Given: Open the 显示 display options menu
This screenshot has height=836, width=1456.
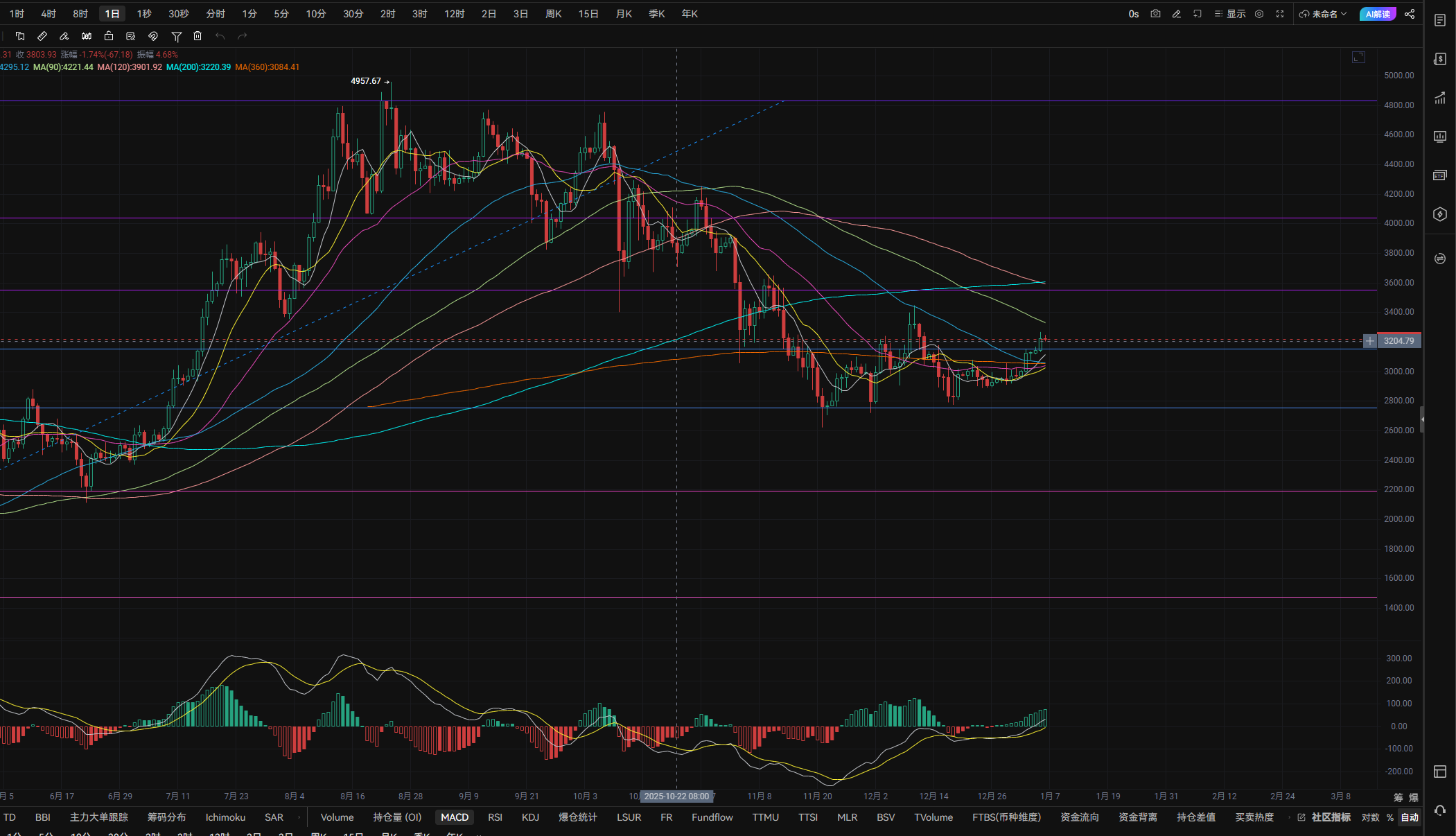Looking at the screenshot, I should (x=1230, y=14).
